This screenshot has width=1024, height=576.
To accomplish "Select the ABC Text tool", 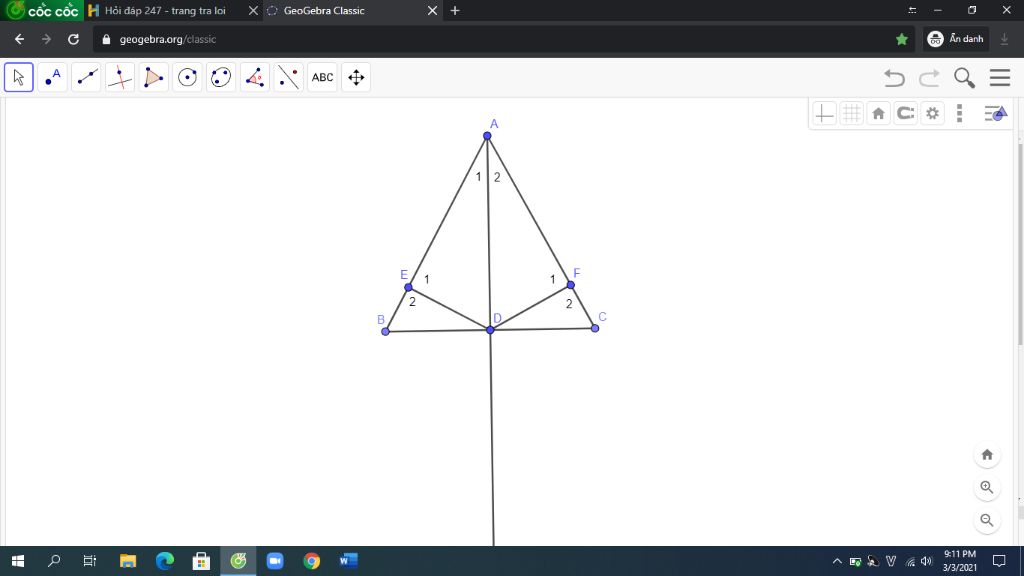I will tap(322, 77).
